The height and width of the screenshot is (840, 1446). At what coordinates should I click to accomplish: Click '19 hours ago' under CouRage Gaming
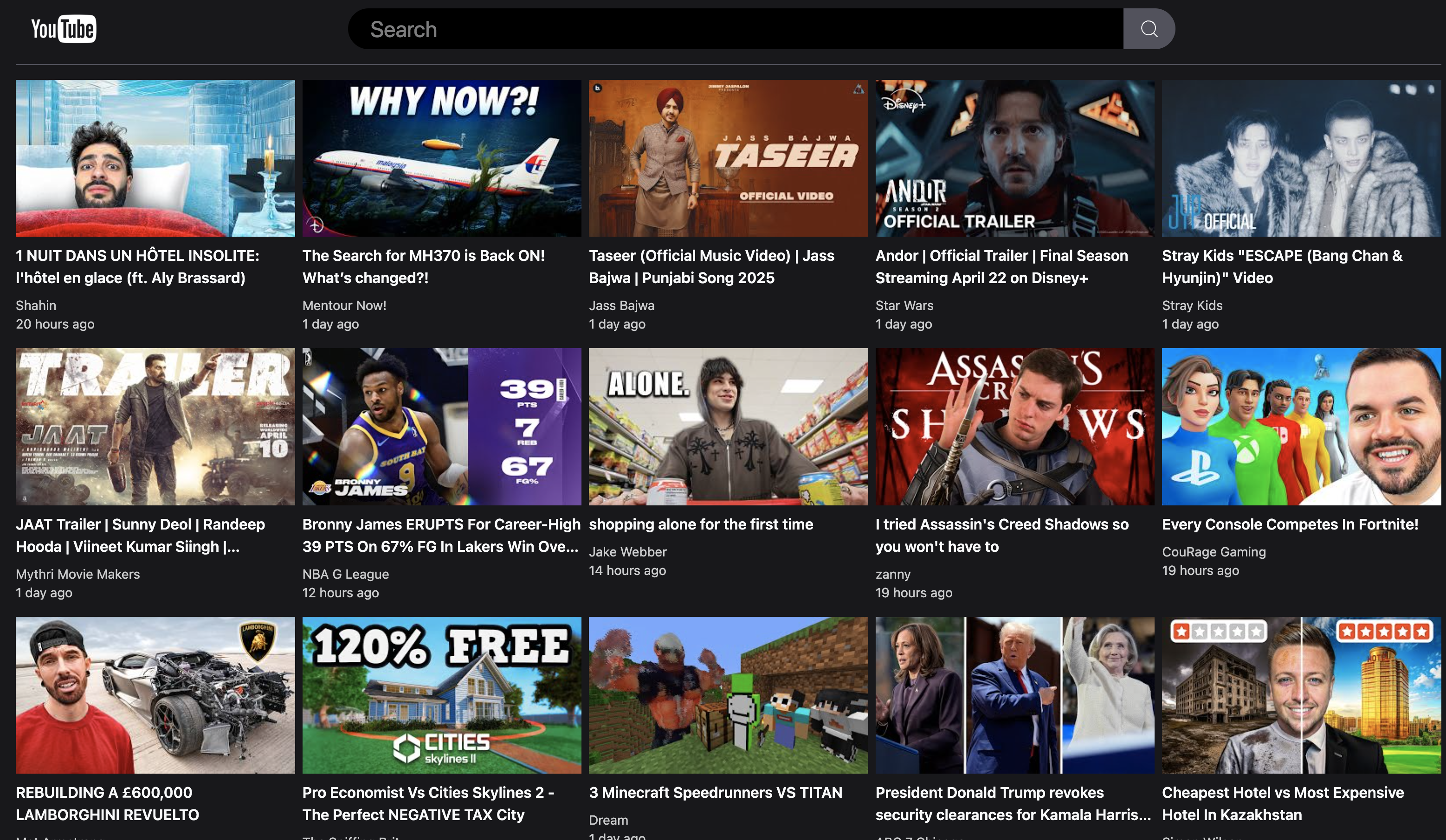coord(1201,570)
